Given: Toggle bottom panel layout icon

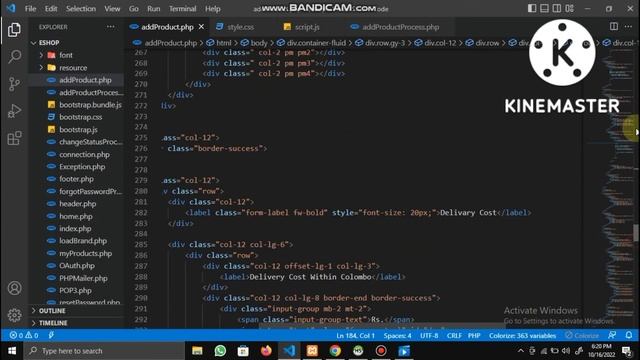Looking at the screenshot, I should 544,8.
